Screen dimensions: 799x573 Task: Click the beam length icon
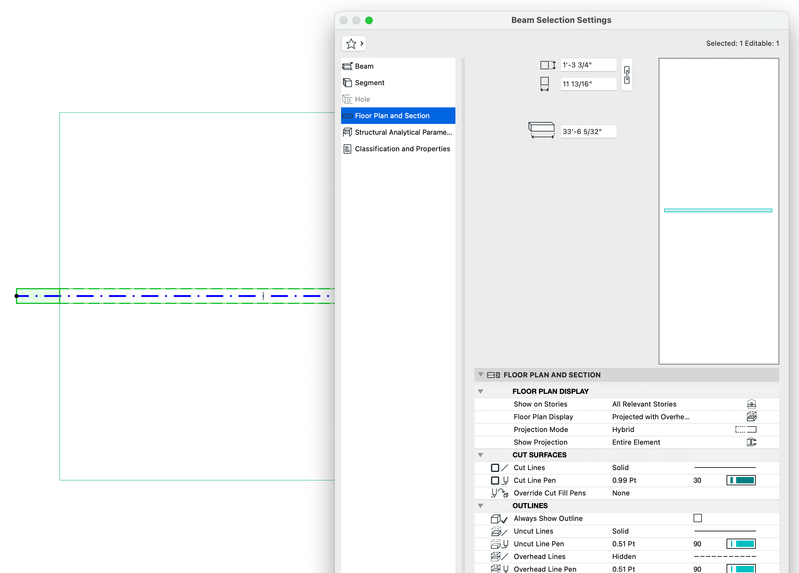[541, 129]
